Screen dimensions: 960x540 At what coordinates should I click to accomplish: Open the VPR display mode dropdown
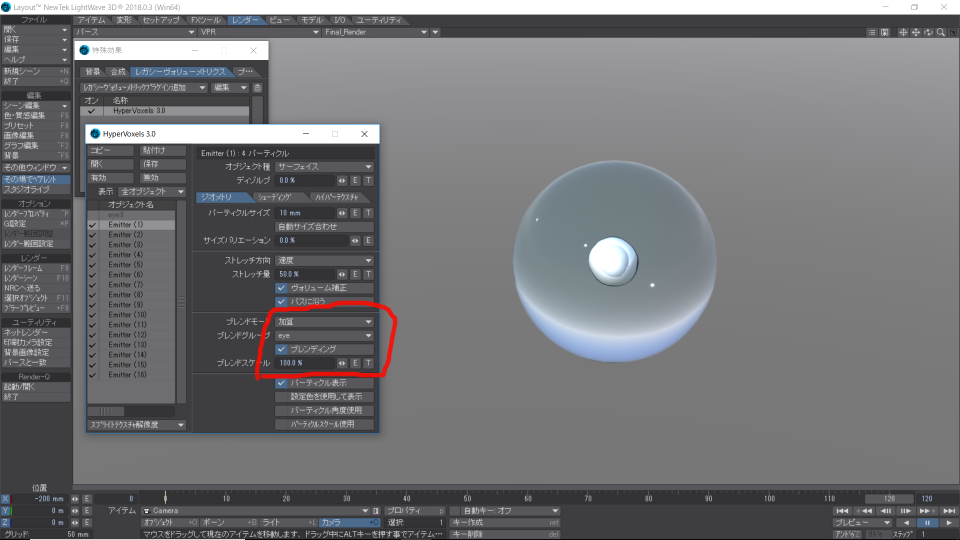pos(260,32)
